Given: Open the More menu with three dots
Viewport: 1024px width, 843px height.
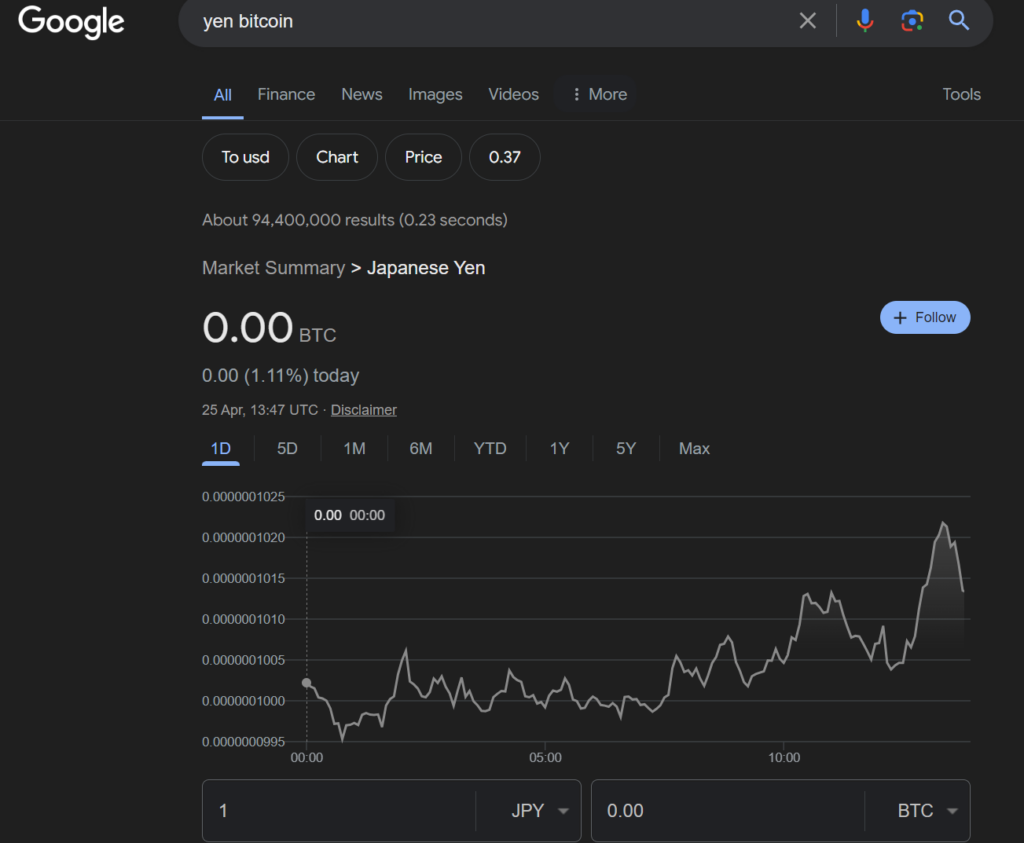Looking at the screenshot, I should (x=598, y=94).
